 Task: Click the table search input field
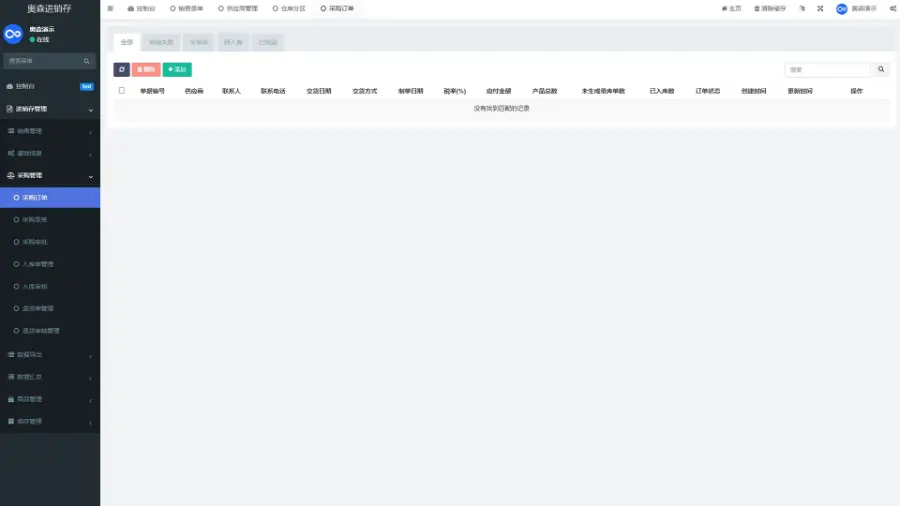pyautogui.click(x=827, y=70)
